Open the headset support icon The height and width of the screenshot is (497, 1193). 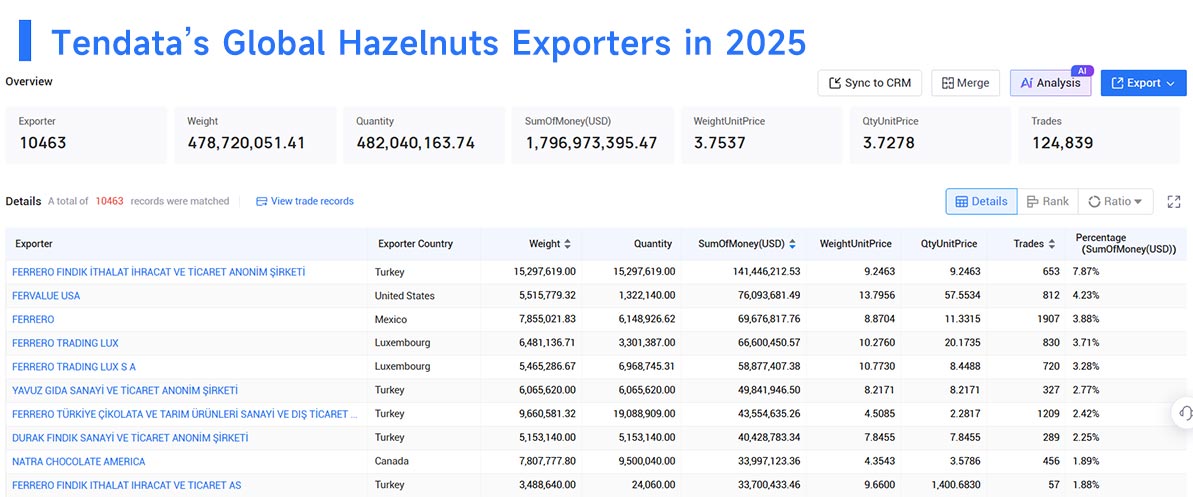1184,413
